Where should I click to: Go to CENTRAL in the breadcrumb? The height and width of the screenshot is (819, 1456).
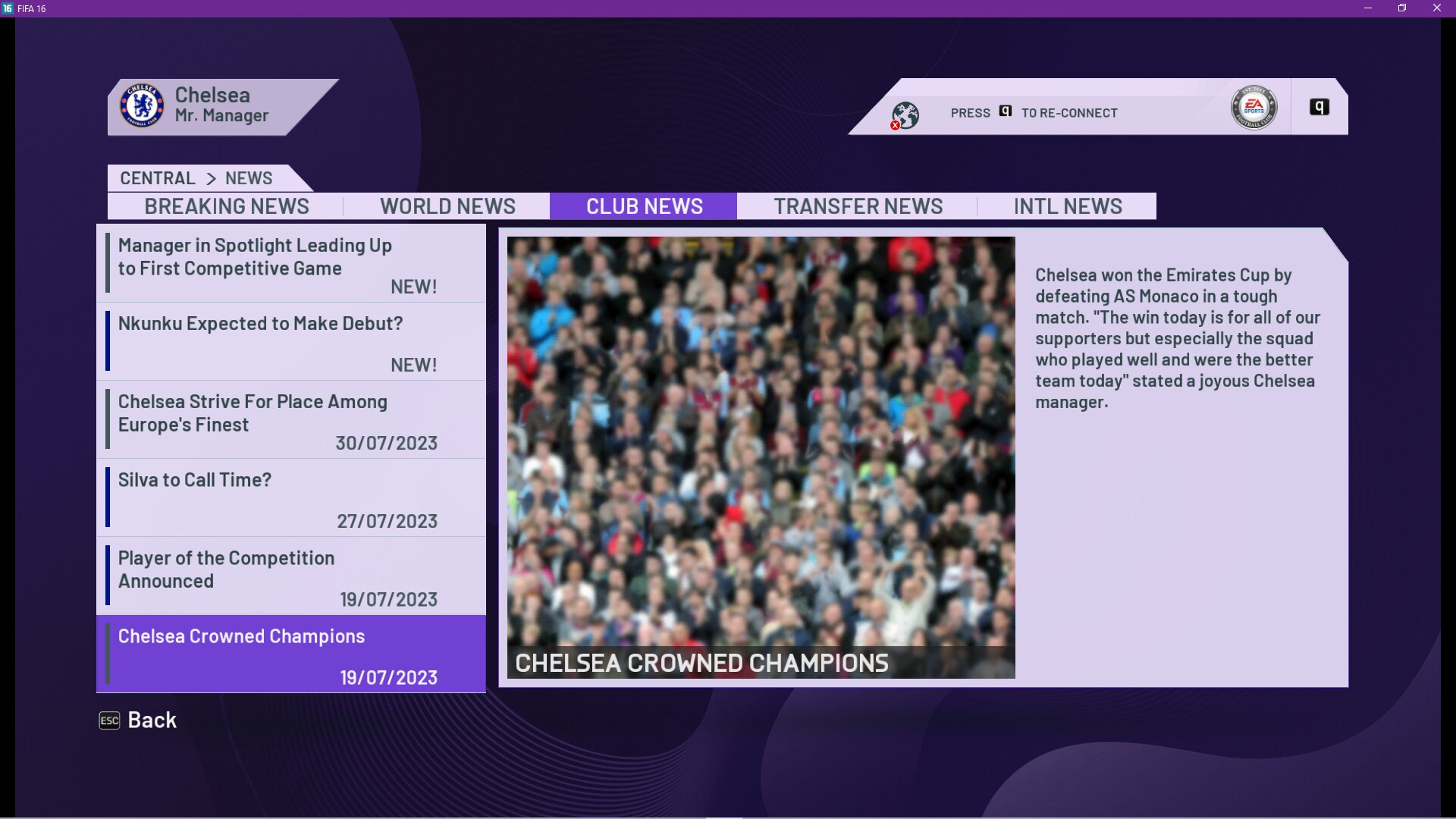tap(158, 178)
